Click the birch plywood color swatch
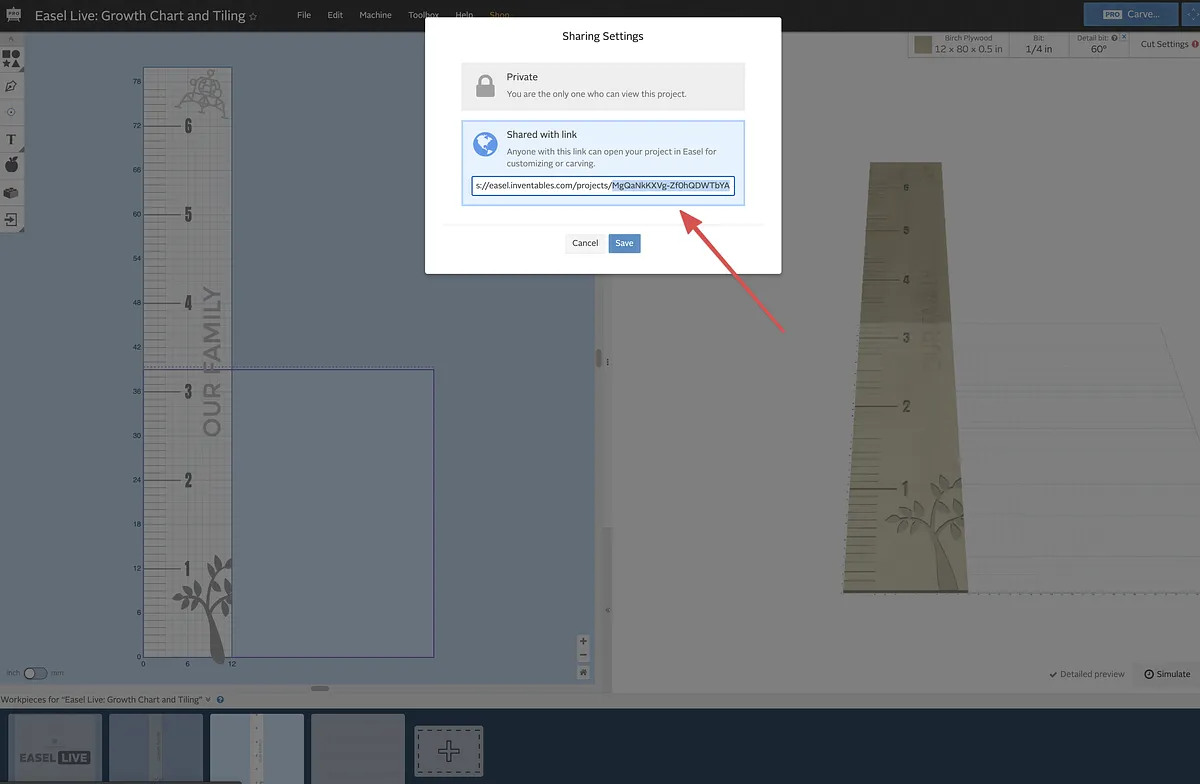 click(x=922, y=44)
